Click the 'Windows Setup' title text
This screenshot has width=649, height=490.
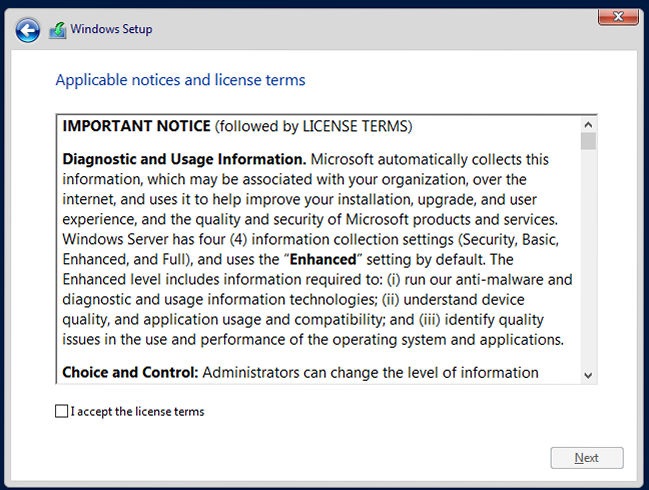click(x=111, y=29)
